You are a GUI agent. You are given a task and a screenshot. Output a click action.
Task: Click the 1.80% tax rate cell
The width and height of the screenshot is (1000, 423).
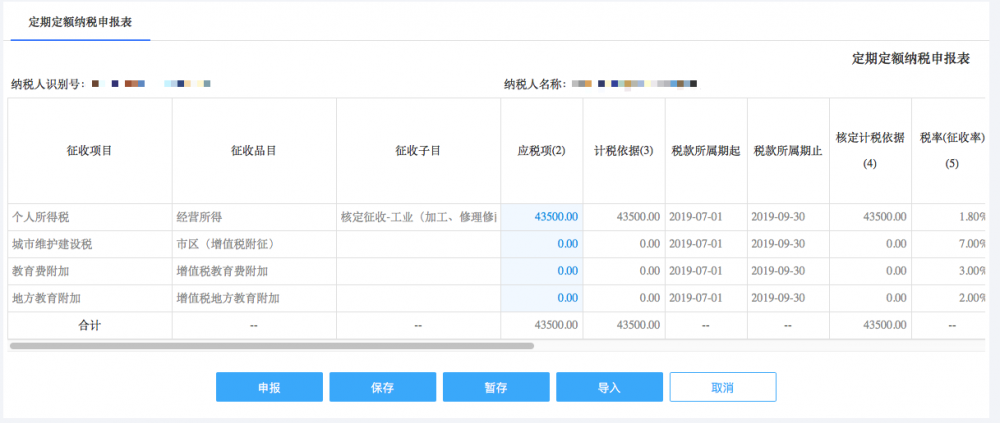pos(950,217)
